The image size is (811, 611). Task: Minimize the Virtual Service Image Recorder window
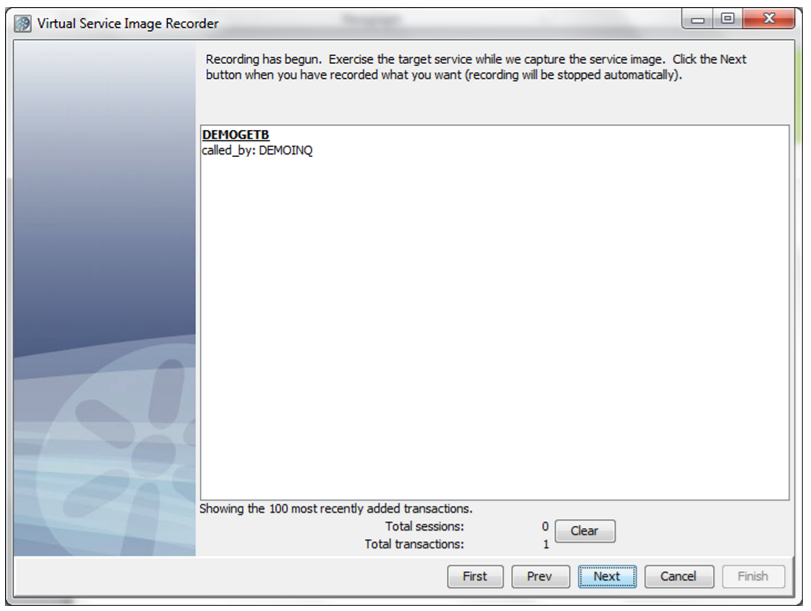tap(698, 20)
